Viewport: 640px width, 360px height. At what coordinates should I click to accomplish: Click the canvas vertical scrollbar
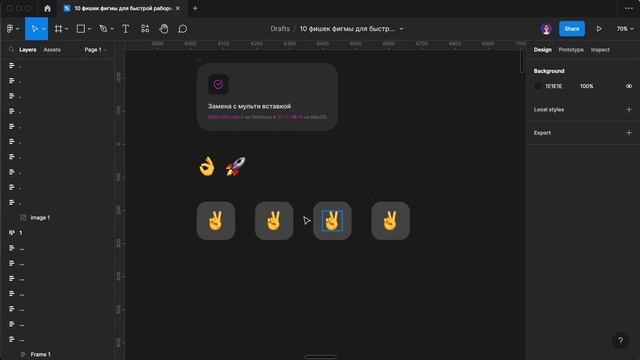[x=522, y=62]
